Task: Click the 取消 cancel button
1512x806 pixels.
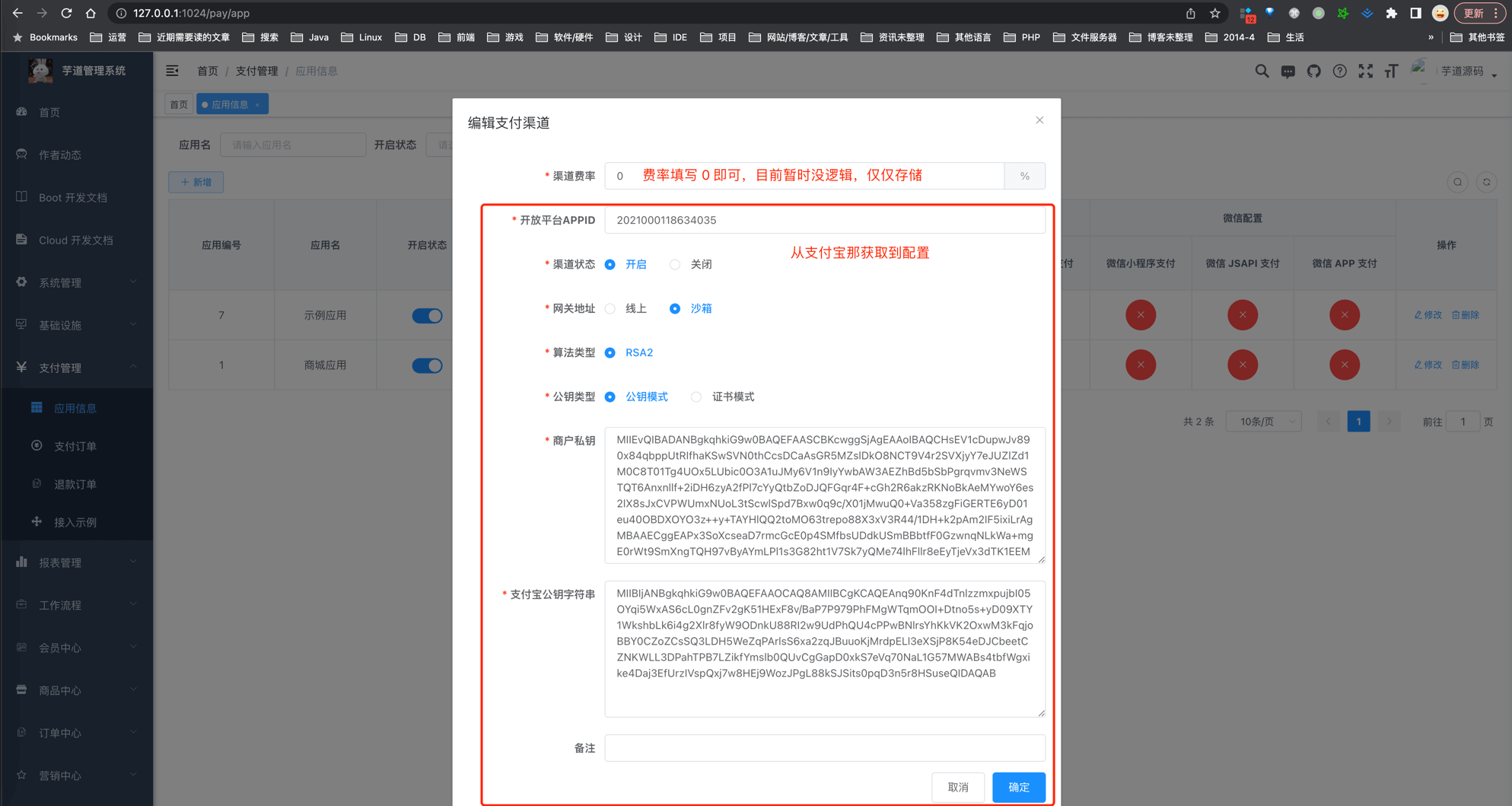Action: pyautogui.click(x=958, y=787)
